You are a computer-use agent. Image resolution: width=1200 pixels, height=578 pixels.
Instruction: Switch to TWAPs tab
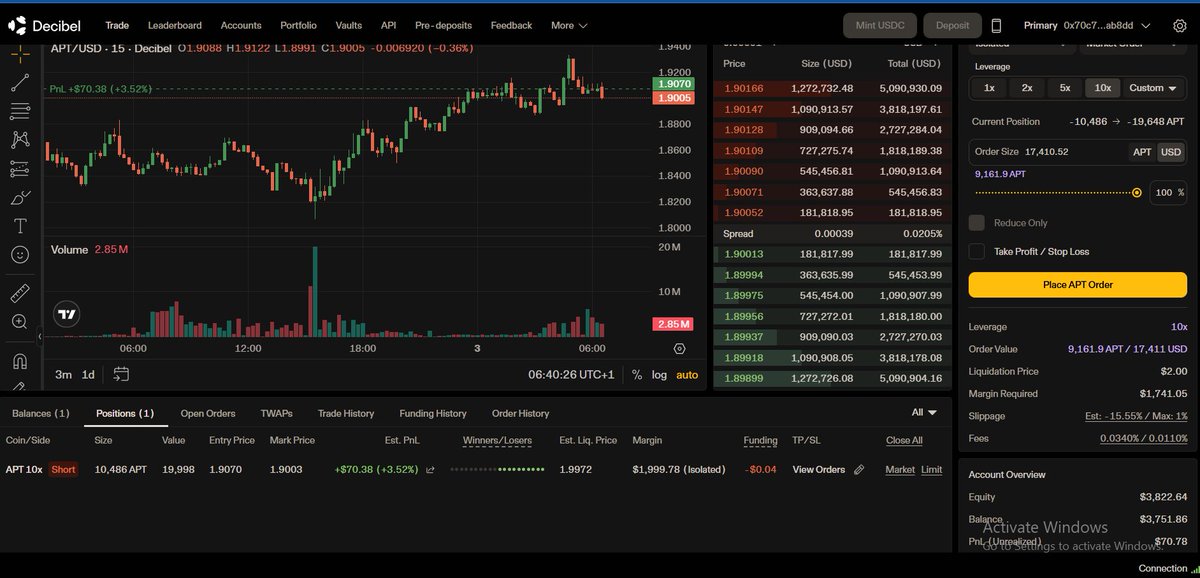tap(276, 413)
